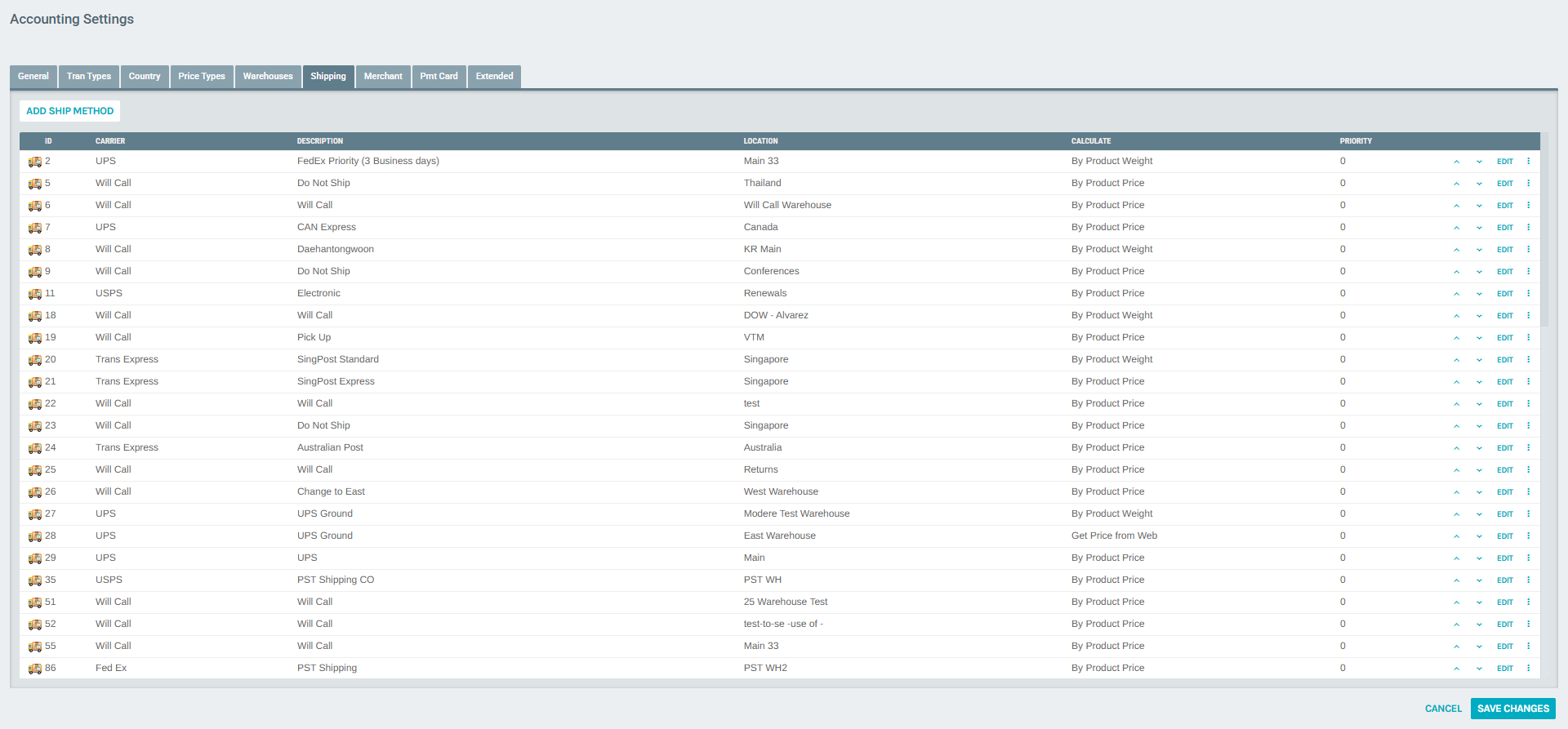Image resolution: width=1568 pixels, height=729 pixels.
Task: Edit ship method ID 55
Action: pyautogui.click(x=1505, y=647)
